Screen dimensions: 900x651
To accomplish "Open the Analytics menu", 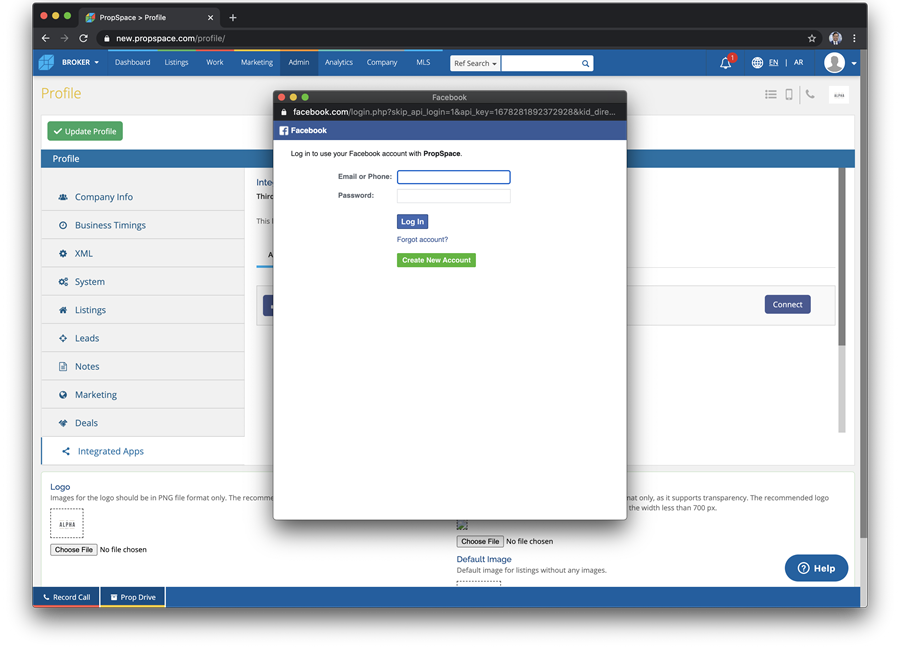I will pos(339,62).
